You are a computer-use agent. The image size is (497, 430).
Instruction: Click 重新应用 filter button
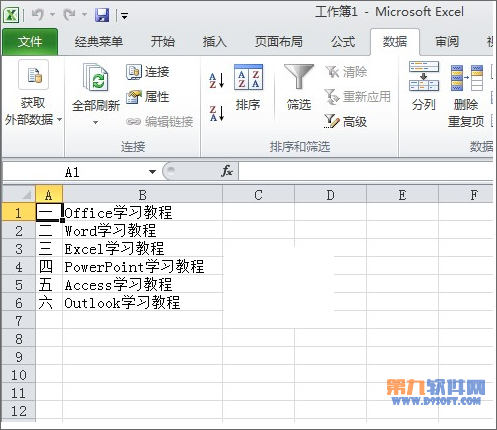coord(357,97)
